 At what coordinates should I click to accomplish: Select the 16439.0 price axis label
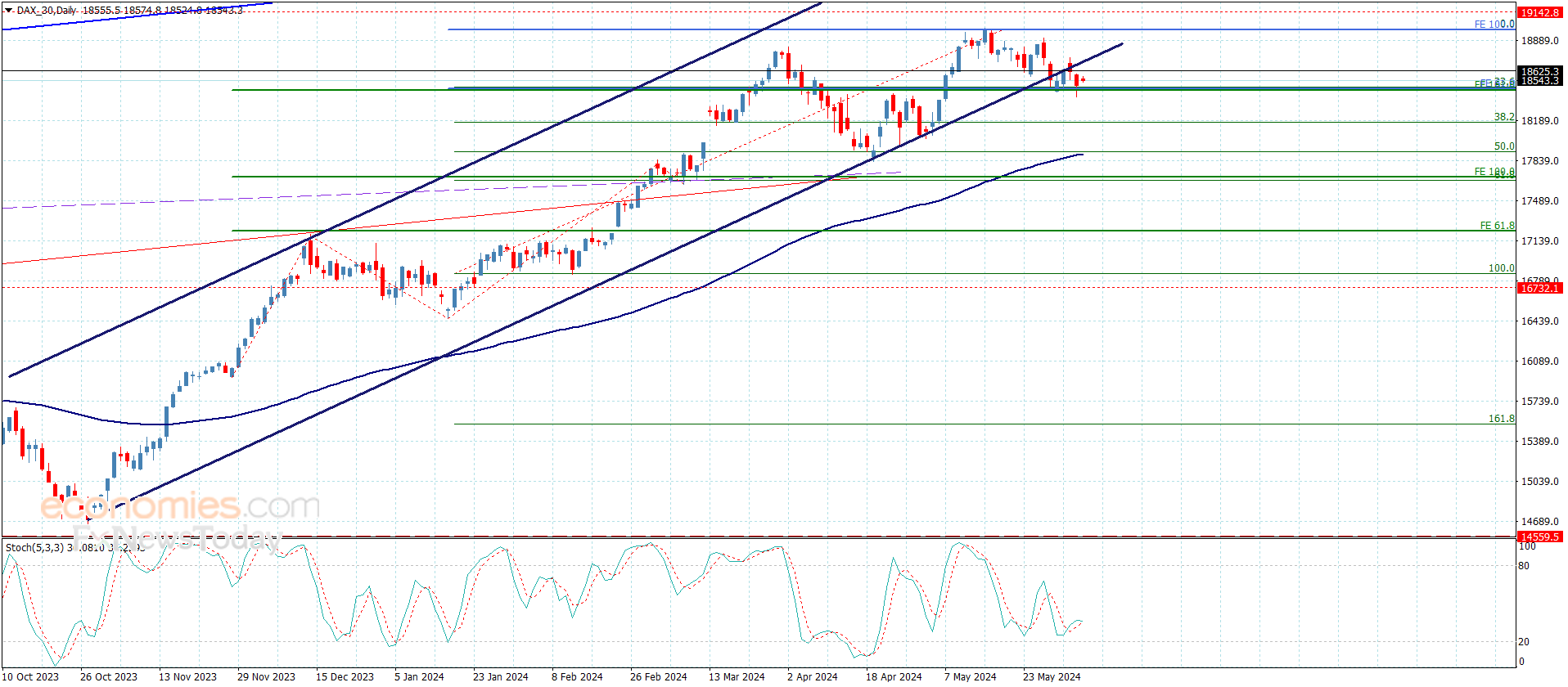[1539, 321]
